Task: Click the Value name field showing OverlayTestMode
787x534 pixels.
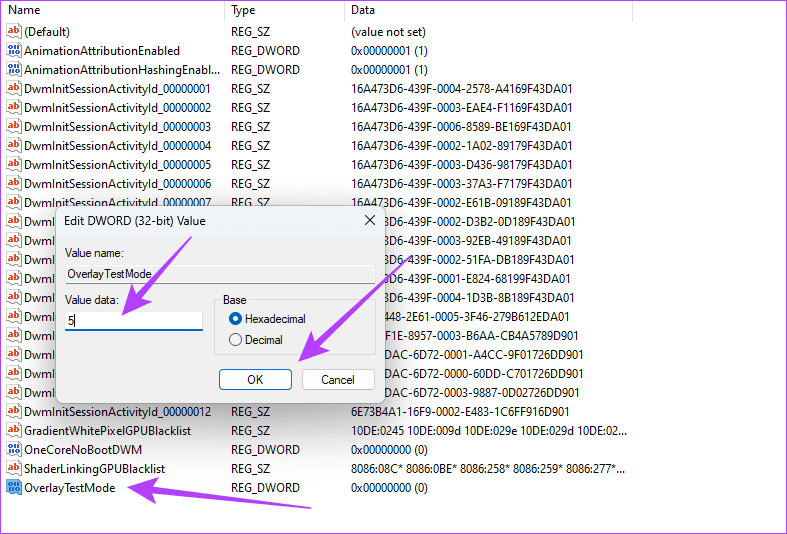Action: pos(220,274)
